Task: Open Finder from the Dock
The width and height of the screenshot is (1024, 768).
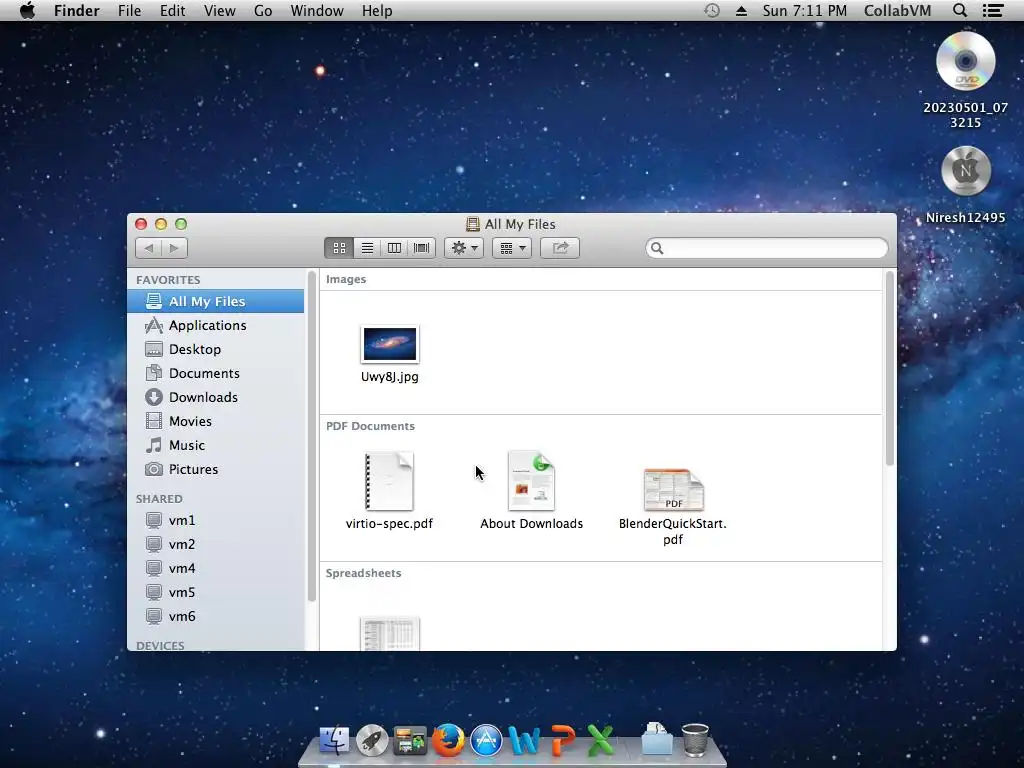Action: click(334, 741)
